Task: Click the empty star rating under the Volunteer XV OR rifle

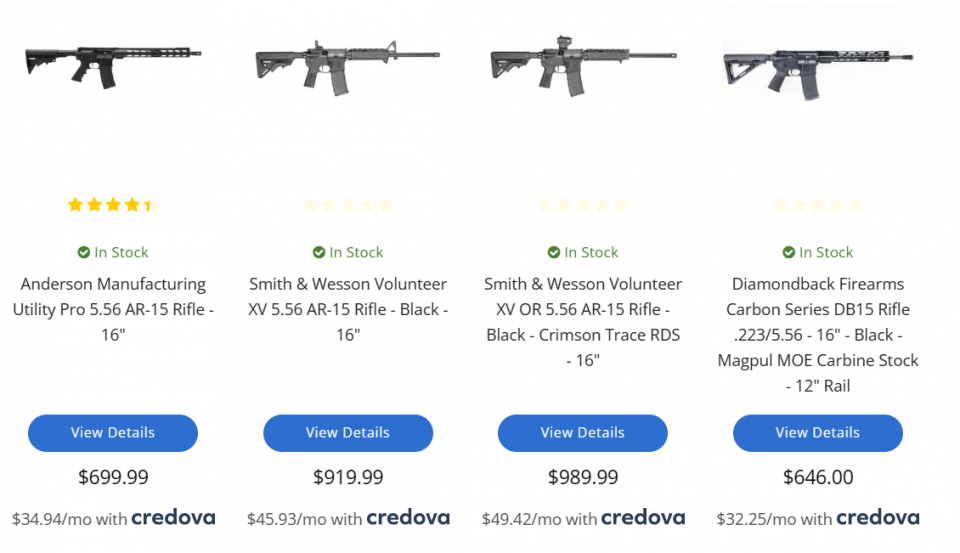Action: click(583, 205)
